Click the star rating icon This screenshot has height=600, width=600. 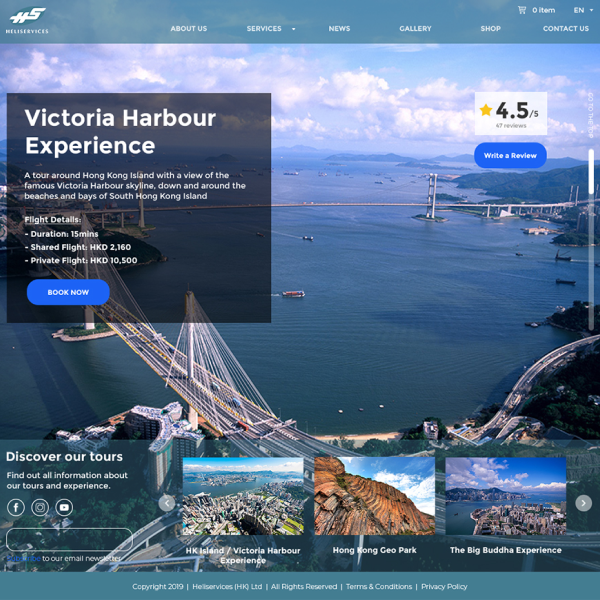[x=486, y=110]
